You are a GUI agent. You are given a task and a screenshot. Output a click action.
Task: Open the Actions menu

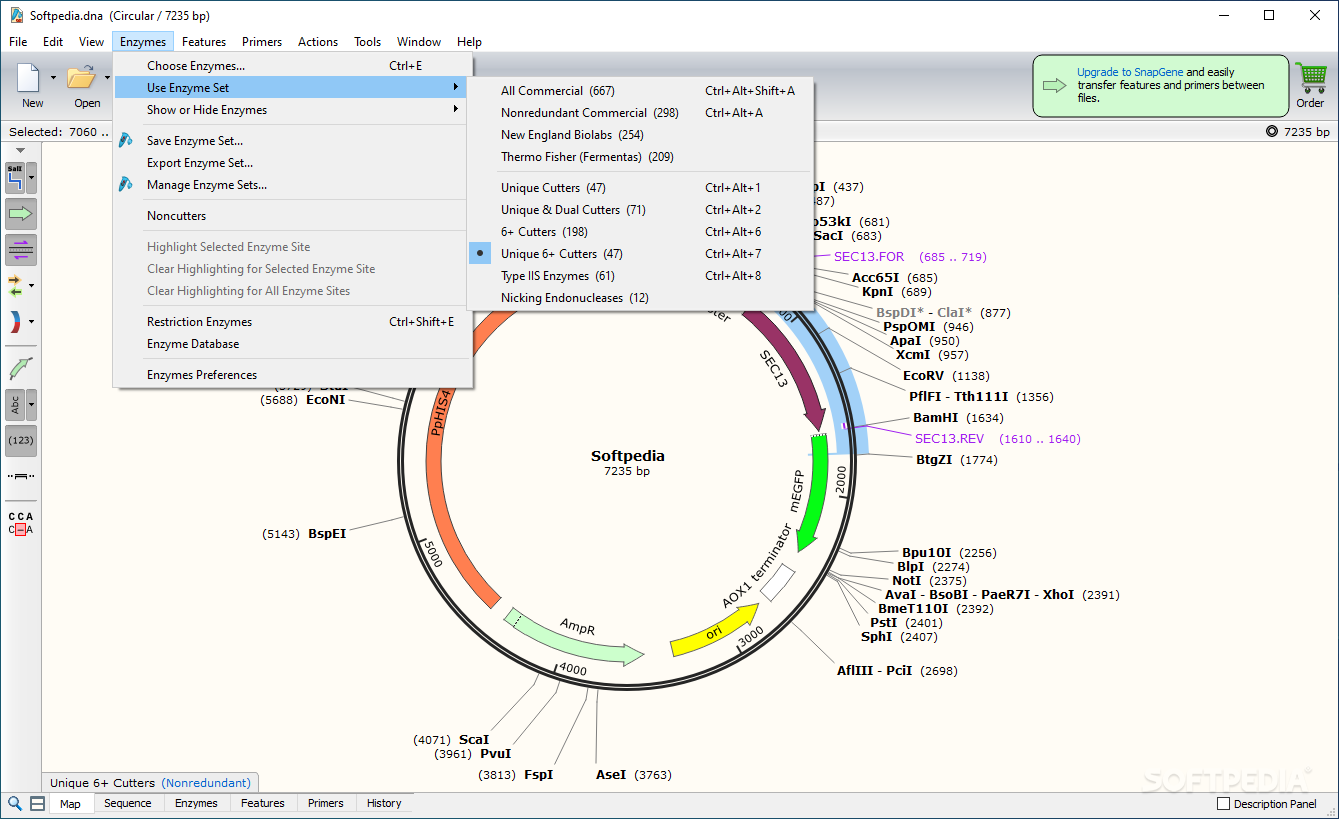[318, 42]
